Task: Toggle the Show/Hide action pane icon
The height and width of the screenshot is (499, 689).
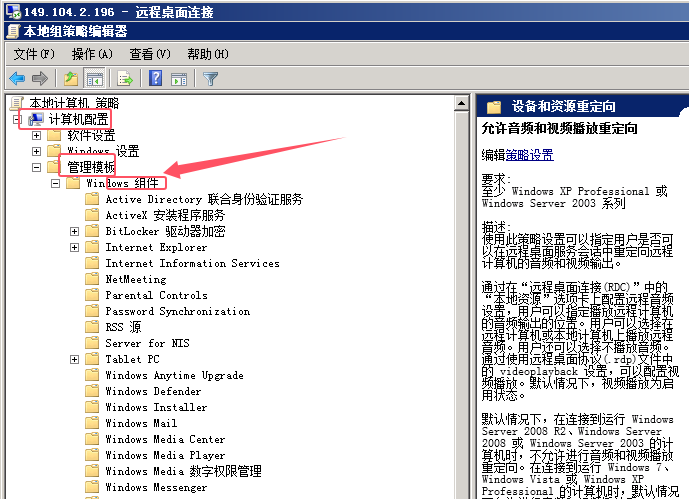Action: click(x=180, y=78)
